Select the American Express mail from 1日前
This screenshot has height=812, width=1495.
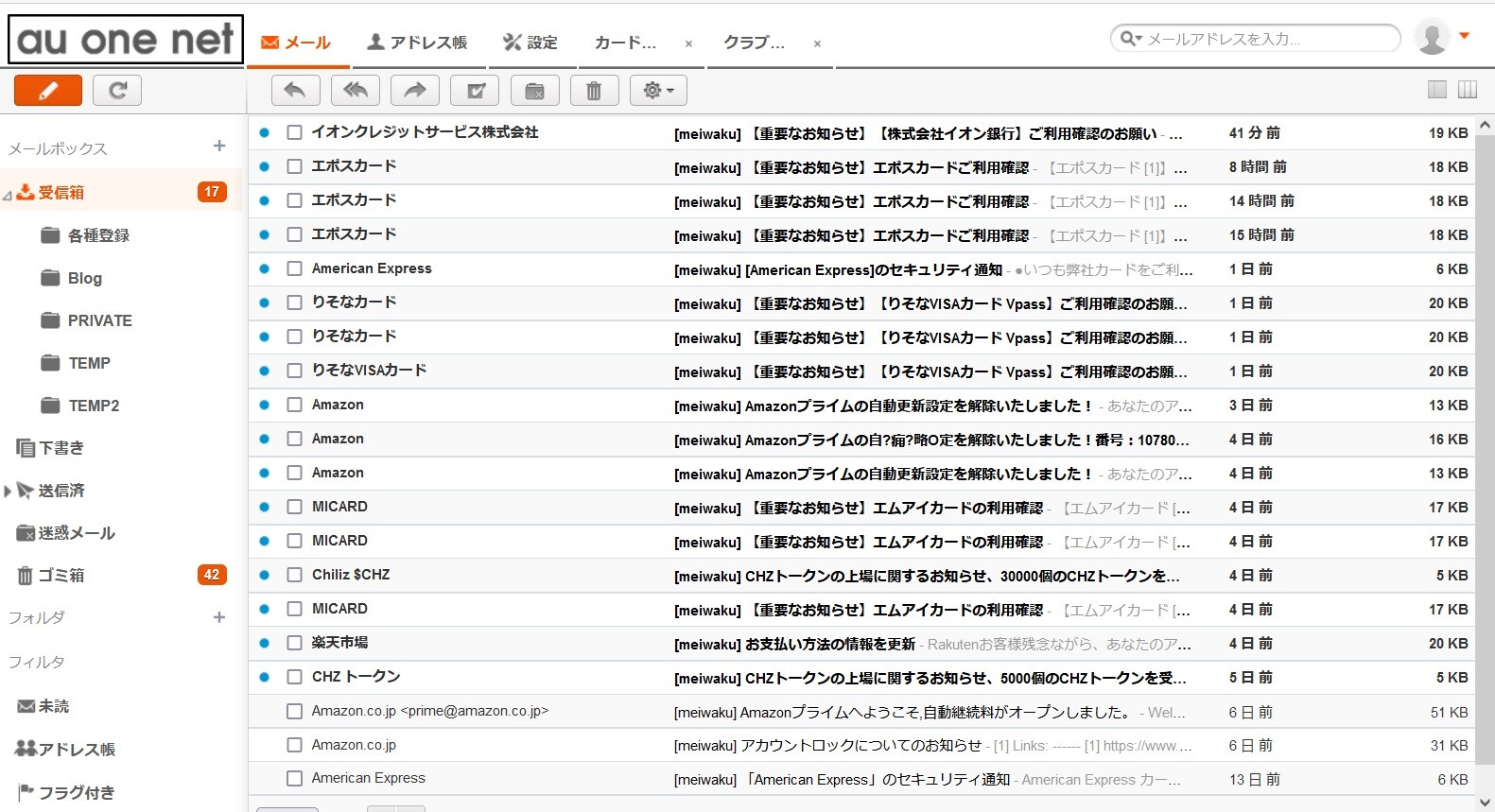tap(295, 268)
